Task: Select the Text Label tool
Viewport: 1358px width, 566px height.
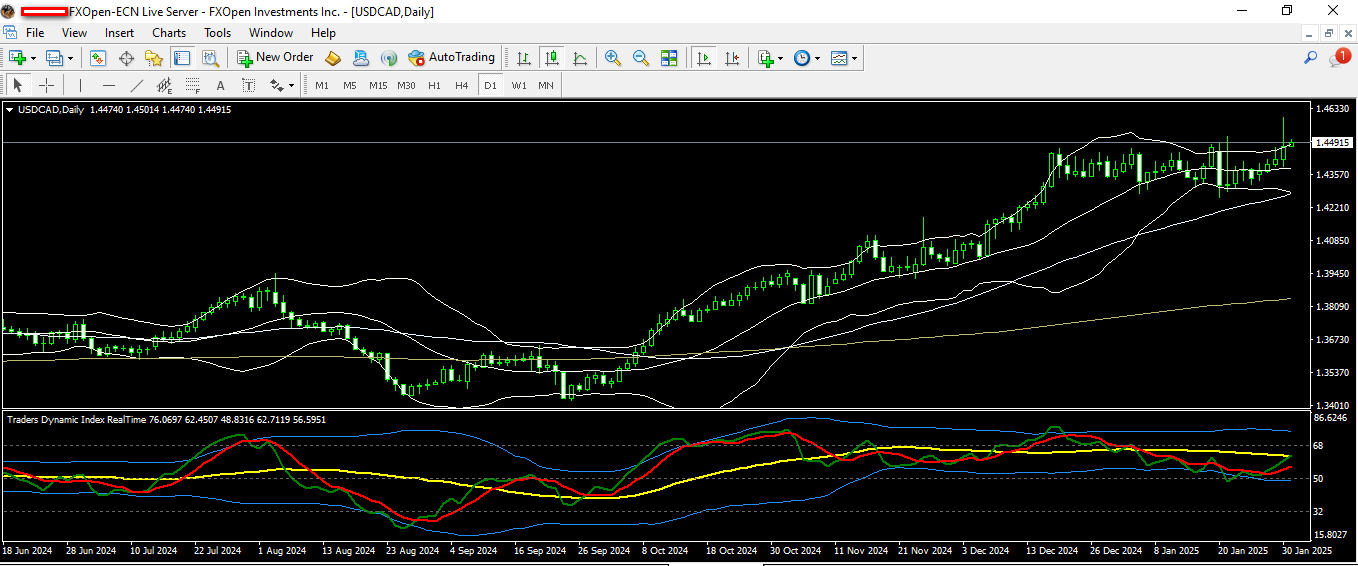Action: pos(249,85)
